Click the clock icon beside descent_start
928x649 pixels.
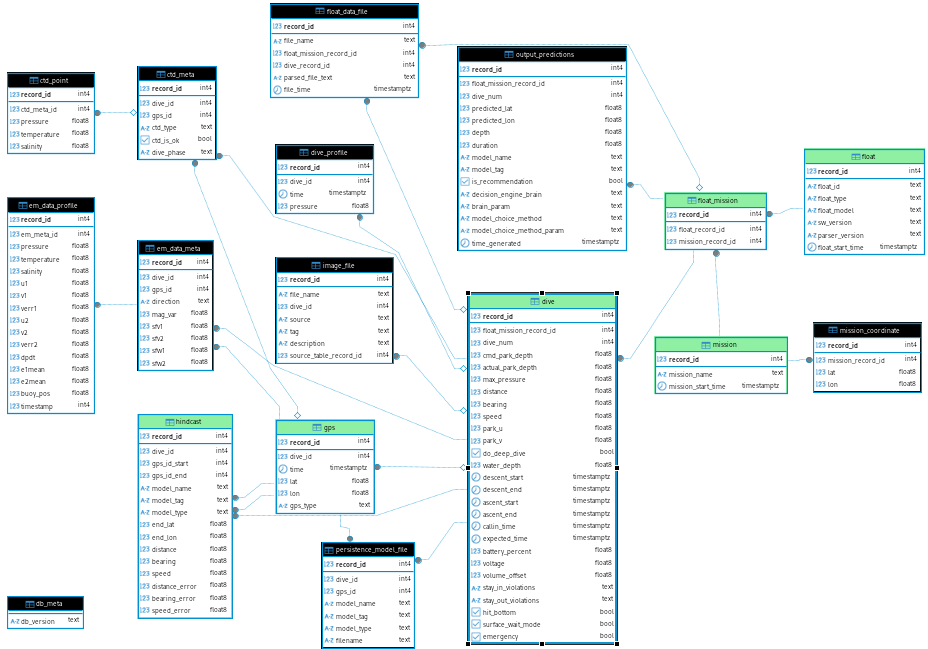pos(476,477)
